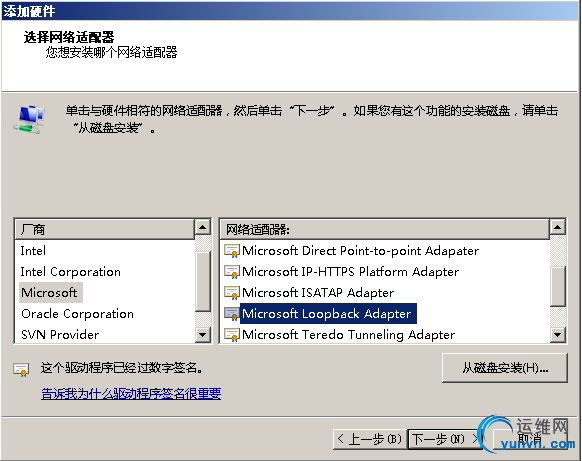Select Intel Corporation manufacturer
582x461 pixels.
pyautogui.click(x=71, y=272)
